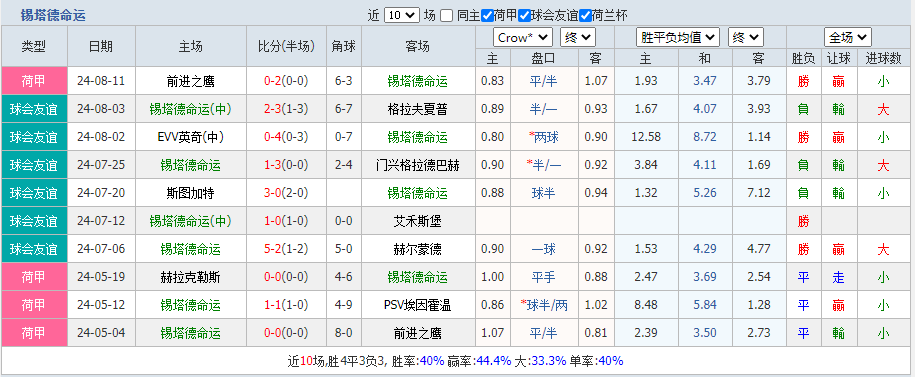Click the 让球 column header
The image size is (915, 377).
tap(839, 58)
